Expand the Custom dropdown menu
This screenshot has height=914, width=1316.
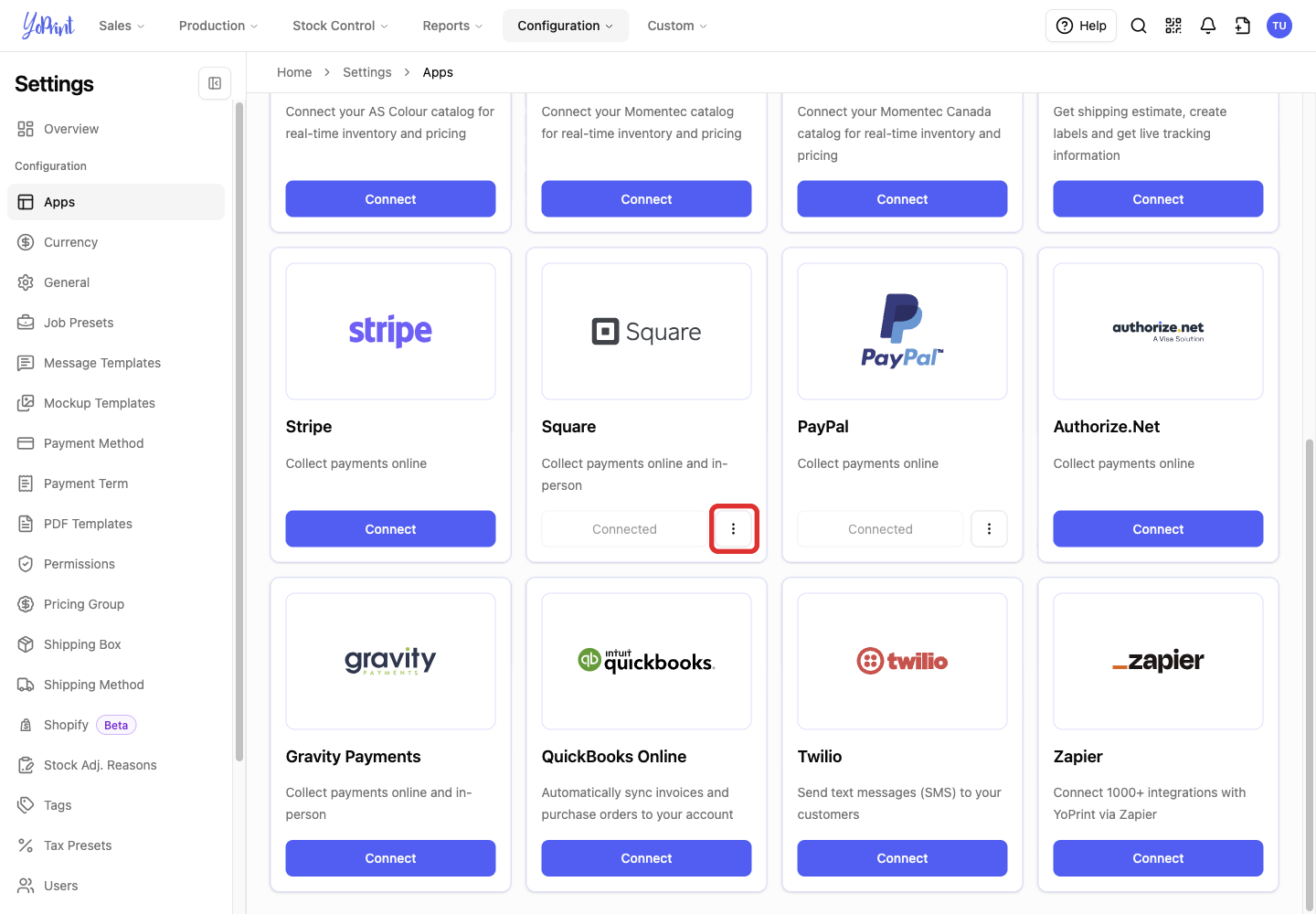click(x=677, y=26)
